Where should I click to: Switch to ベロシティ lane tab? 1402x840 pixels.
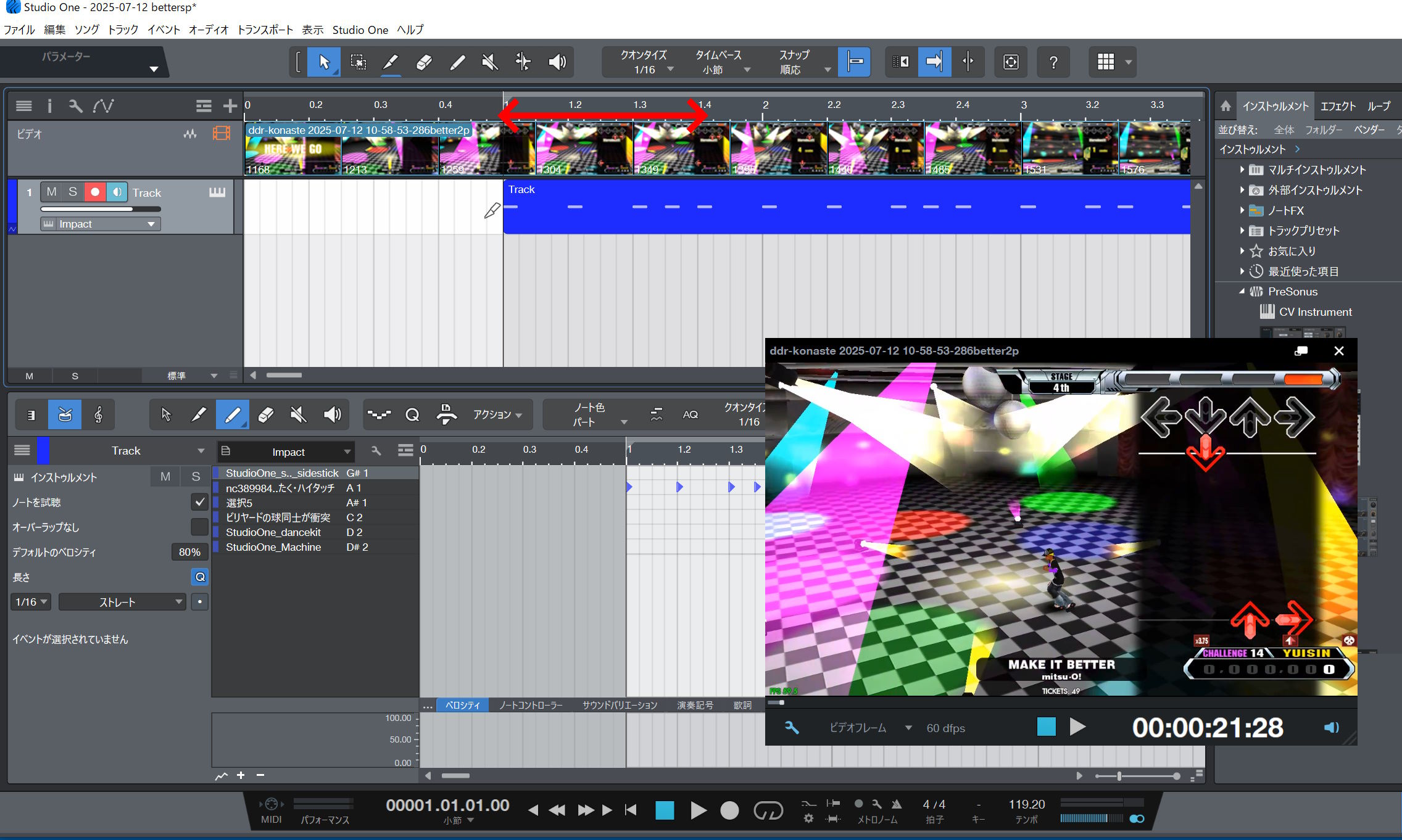[x=462, y=705]
